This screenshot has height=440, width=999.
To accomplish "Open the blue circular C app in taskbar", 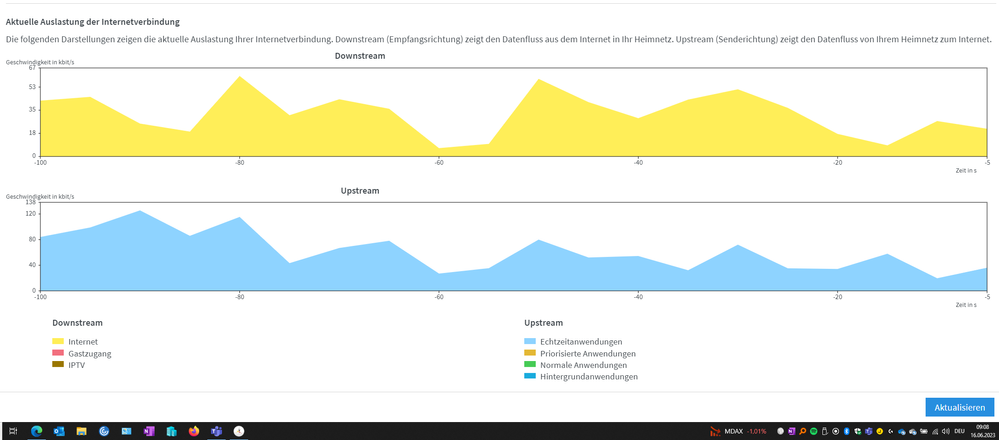I will coord(104,431).
